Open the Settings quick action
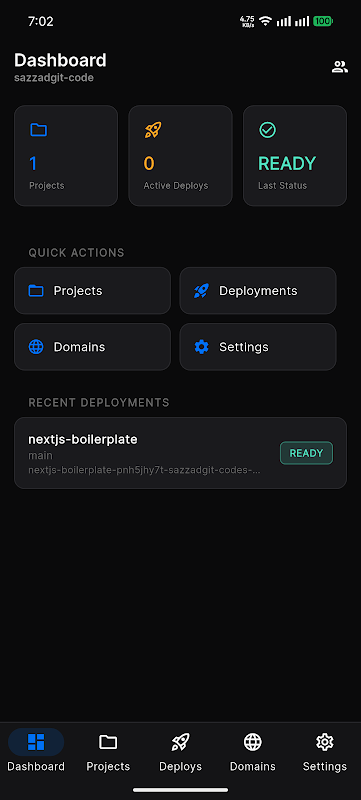 point(258,347)
